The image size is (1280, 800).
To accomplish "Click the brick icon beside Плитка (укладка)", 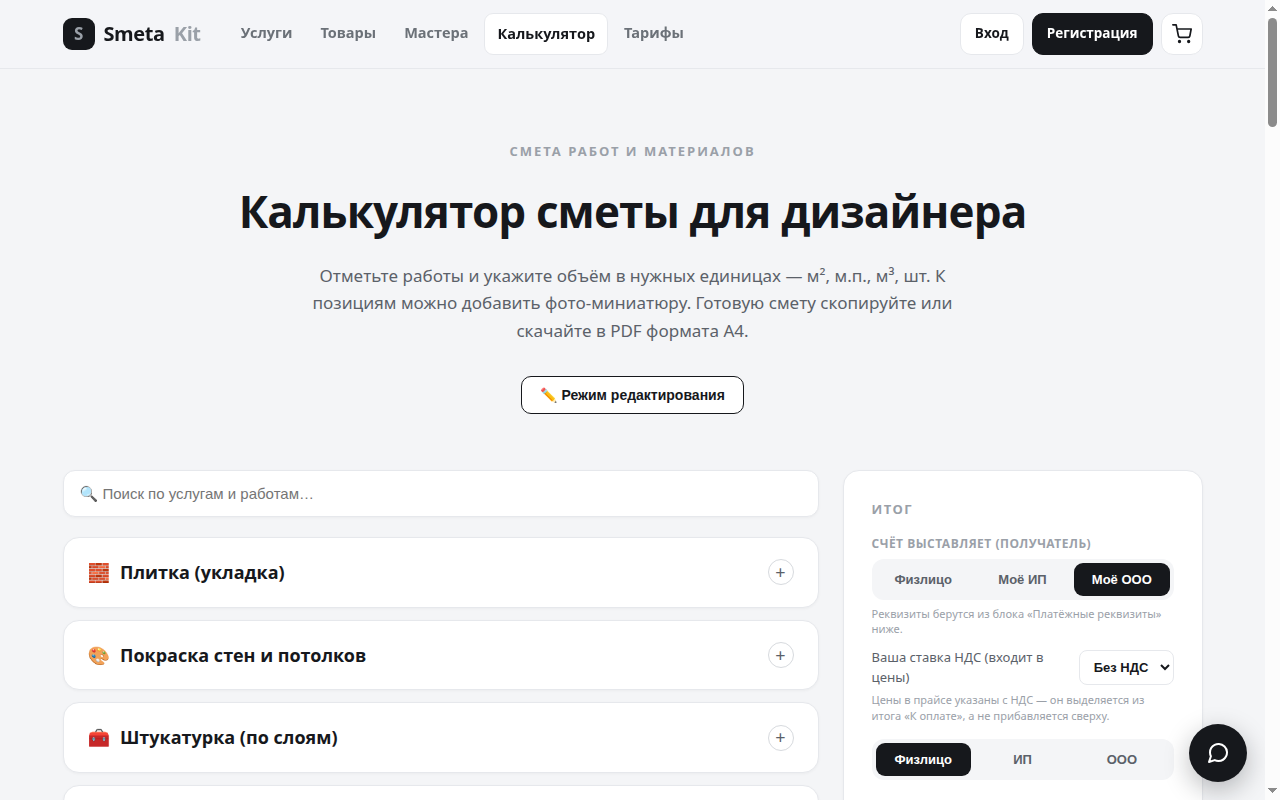I will tap(99, 573).
